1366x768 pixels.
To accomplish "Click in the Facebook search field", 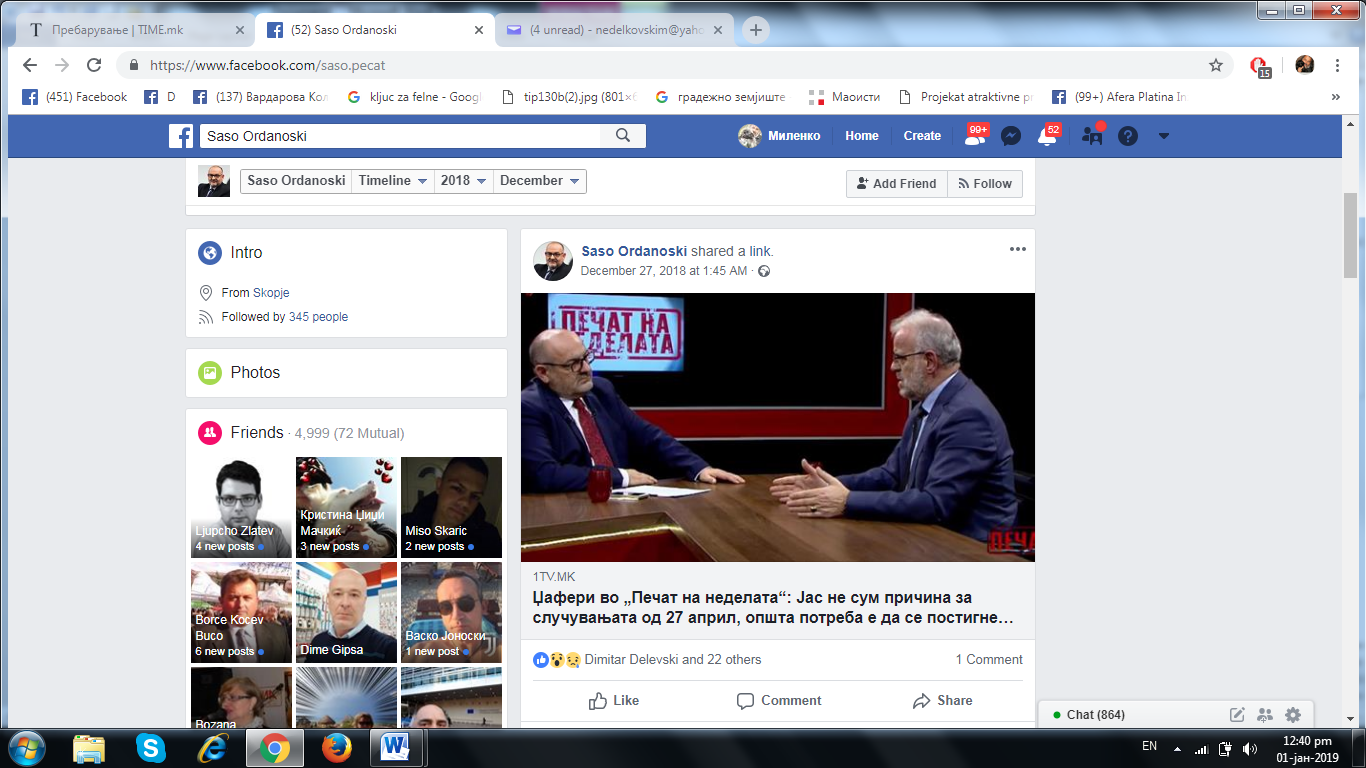I will 400,136.
